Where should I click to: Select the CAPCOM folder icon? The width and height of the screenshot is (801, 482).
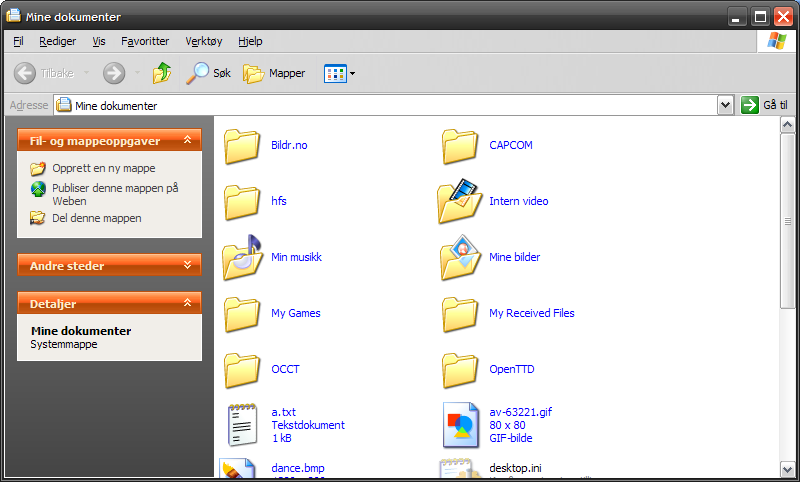[x=460, y=146]
